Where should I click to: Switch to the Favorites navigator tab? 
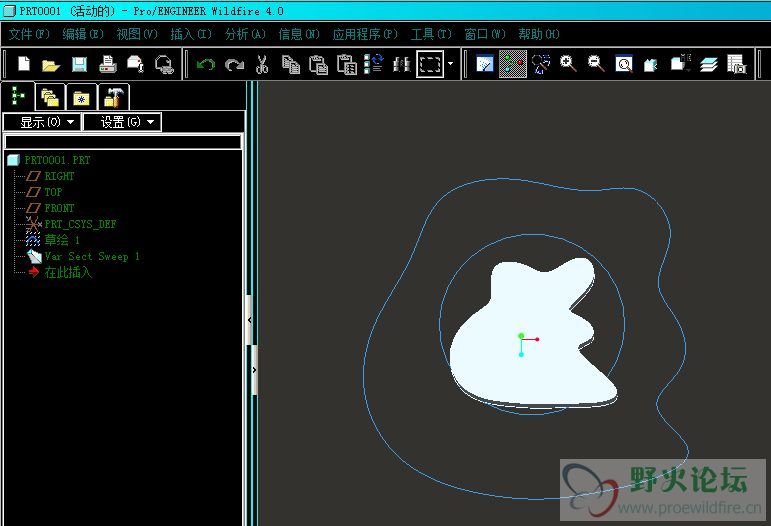tap(81, 97)
